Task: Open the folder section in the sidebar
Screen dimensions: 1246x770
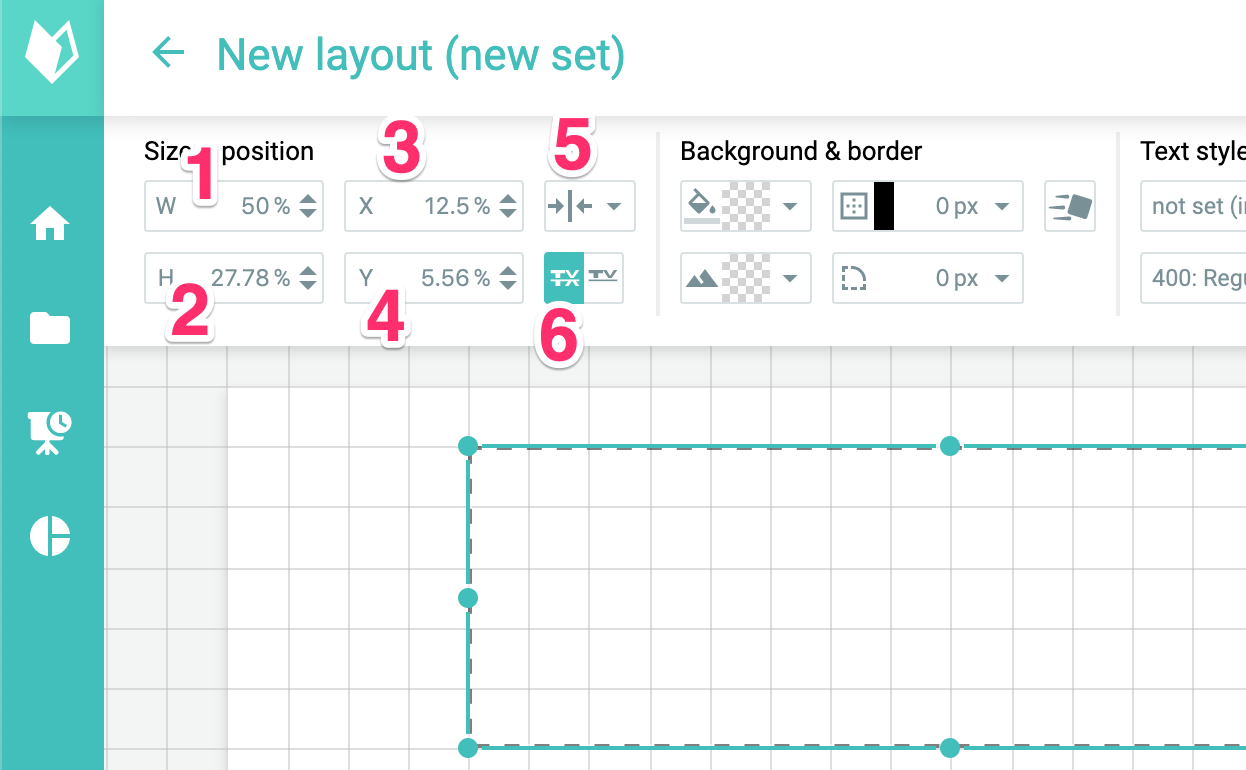Action: coord(50,327)
